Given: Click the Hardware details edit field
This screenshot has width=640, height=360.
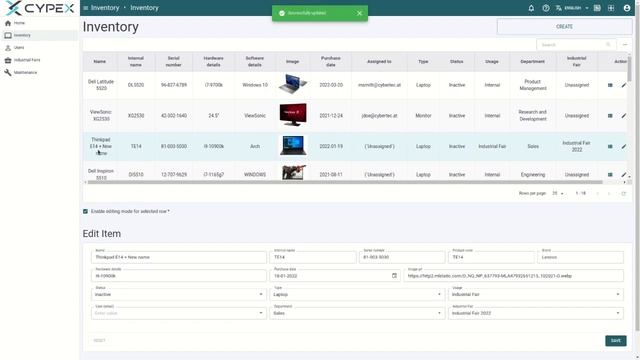Looking at the screenshot, I should (x=179, y=275).
